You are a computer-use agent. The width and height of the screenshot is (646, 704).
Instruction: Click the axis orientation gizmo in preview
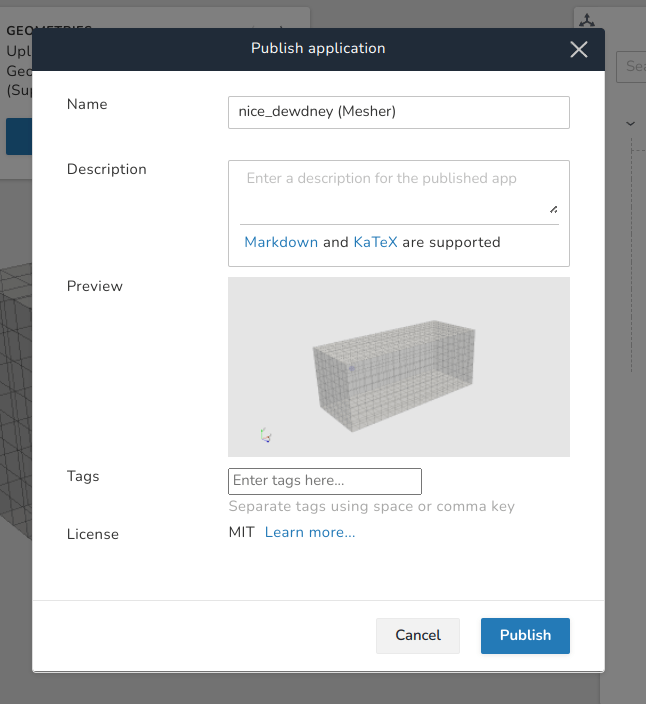click(265, 435)
